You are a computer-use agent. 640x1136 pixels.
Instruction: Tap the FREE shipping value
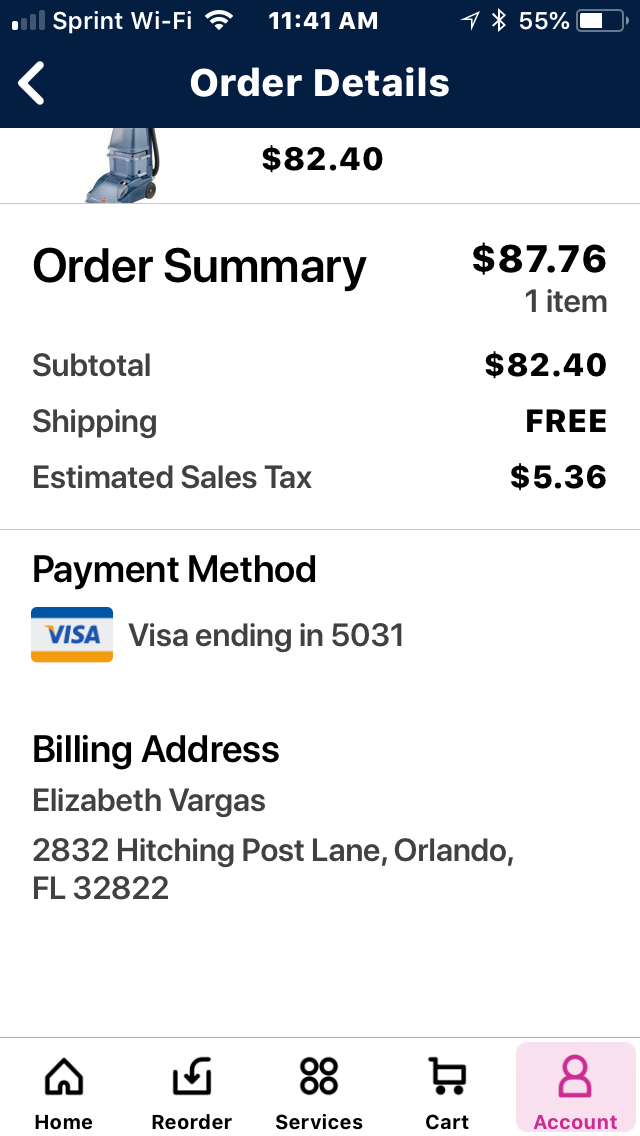[566, 422]
